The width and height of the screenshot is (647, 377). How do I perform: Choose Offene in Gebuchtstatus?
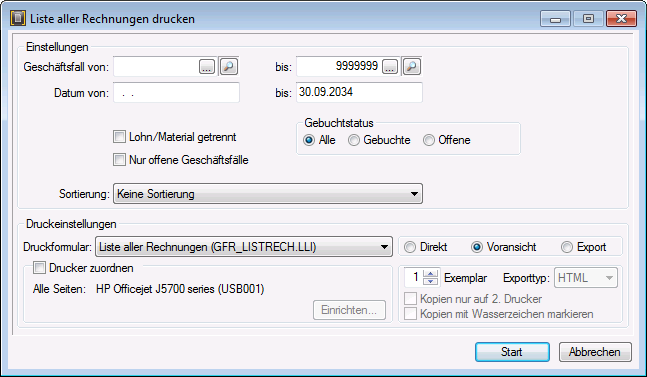(x=429, y=140)
